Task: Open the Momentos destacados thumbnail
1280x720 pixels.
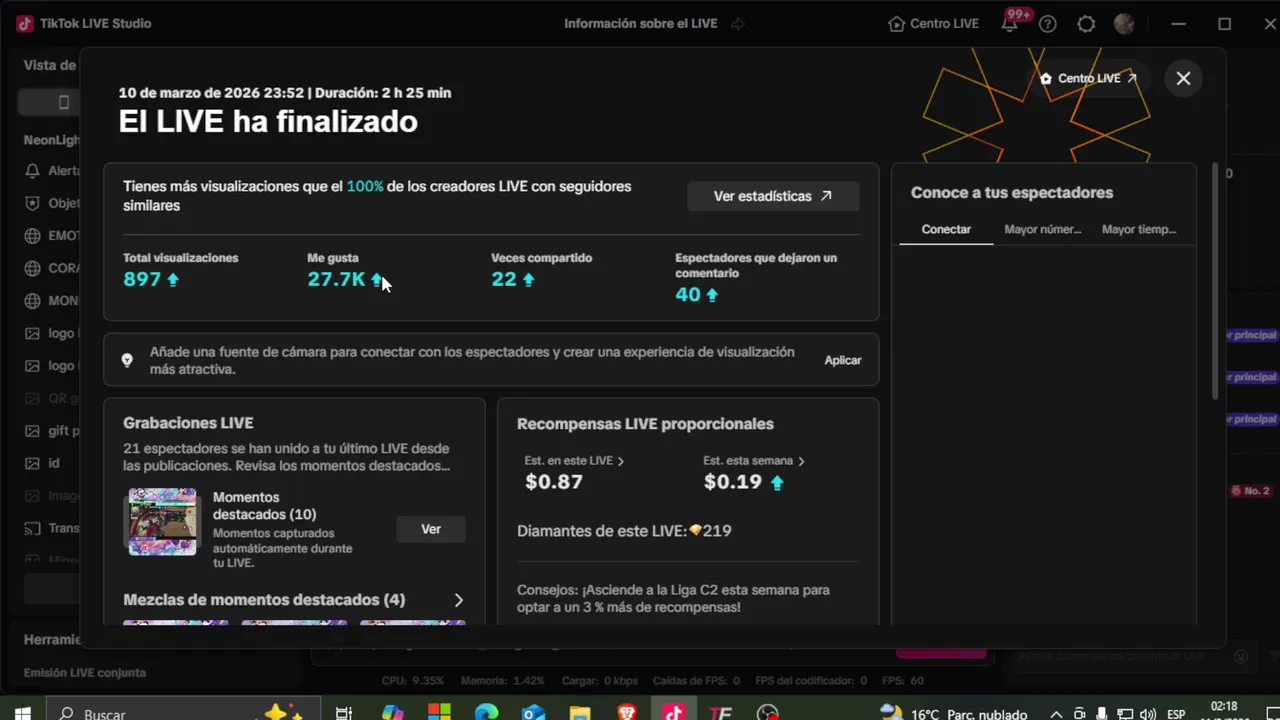Action: pos(162,521)
